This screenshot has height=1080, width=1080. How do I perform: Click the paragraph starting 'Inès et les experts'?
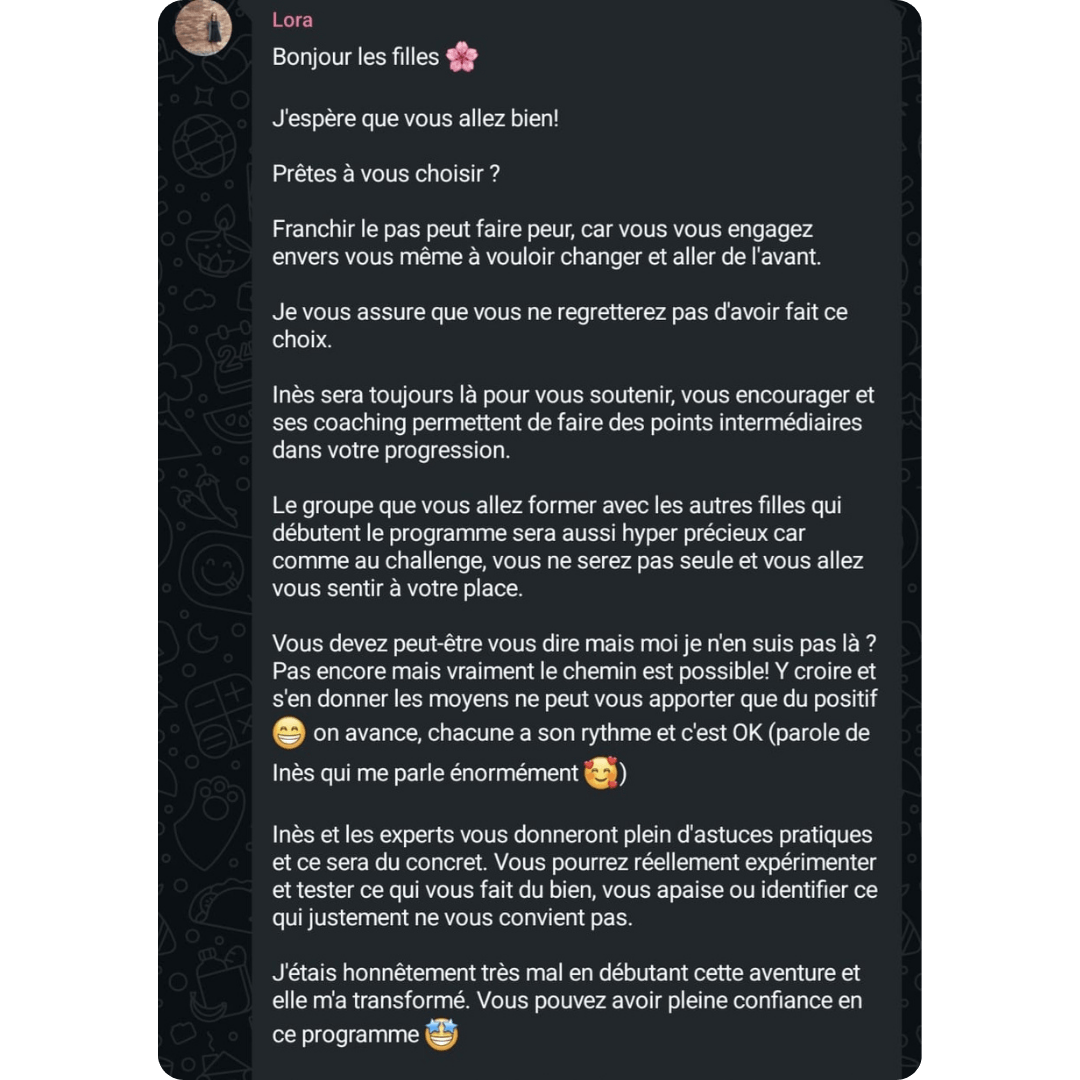tap(574, 876)
